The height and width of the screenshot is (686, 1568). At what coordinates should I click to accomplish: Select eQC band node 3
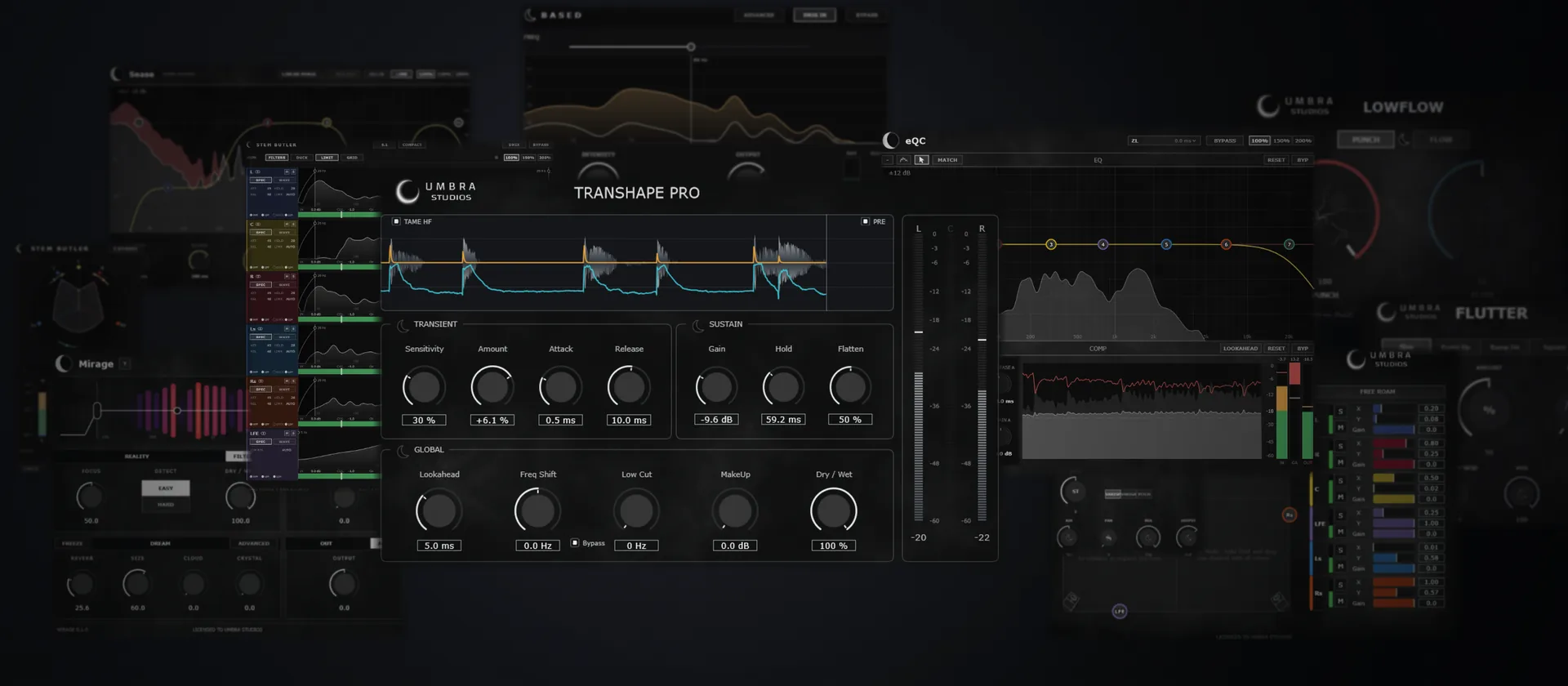1051,244
